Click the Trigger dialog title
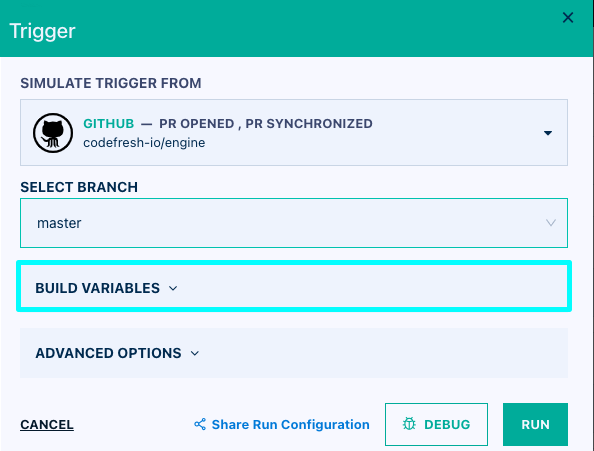The width and height of the screenshot is (594, 451). point(42,31)
